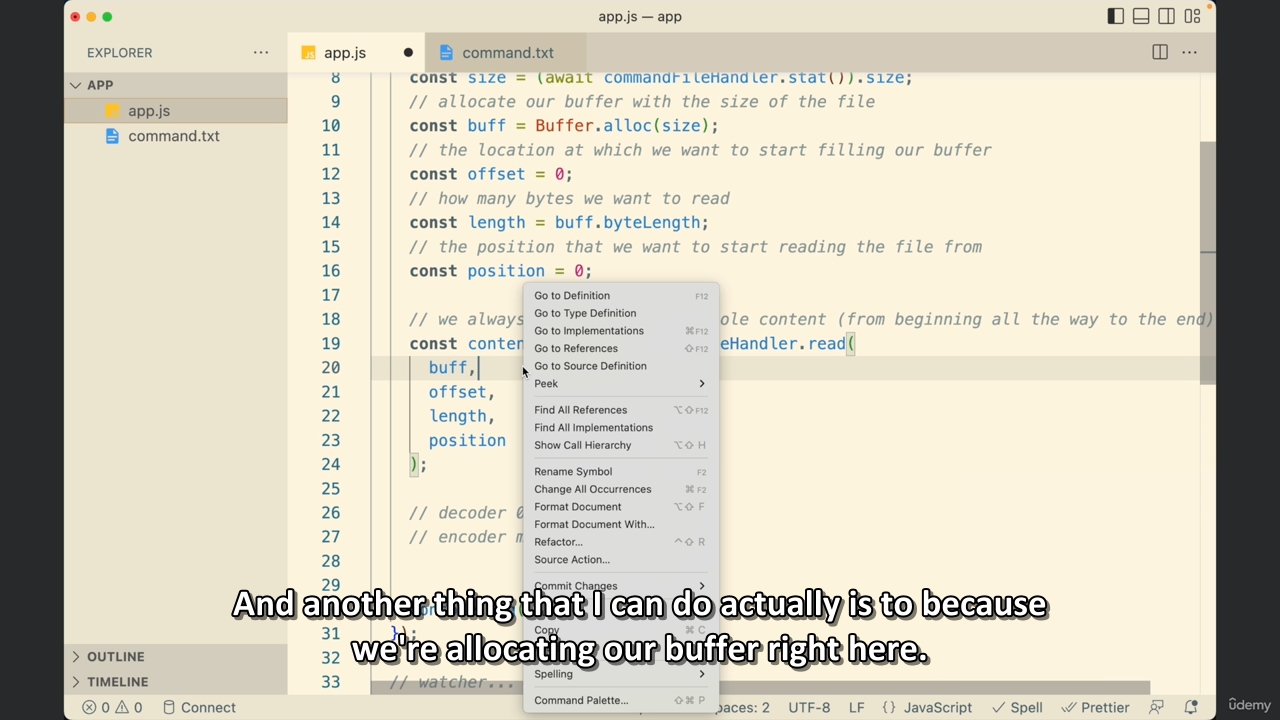The width and height of the screenshot is (1280, 720).
Task: Open Explorer's more actions ellipsis
Action: 261,52
